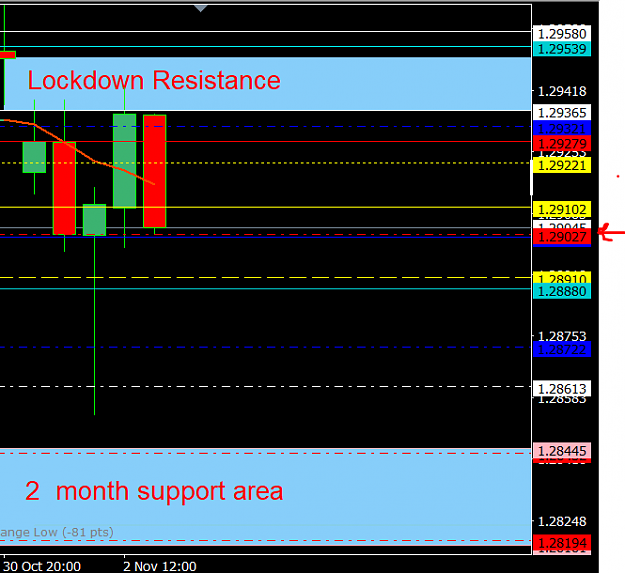Viewport: 625px width, 573px height.
Task: Click the red 1.29279 price label
Action: pos(562,143)
